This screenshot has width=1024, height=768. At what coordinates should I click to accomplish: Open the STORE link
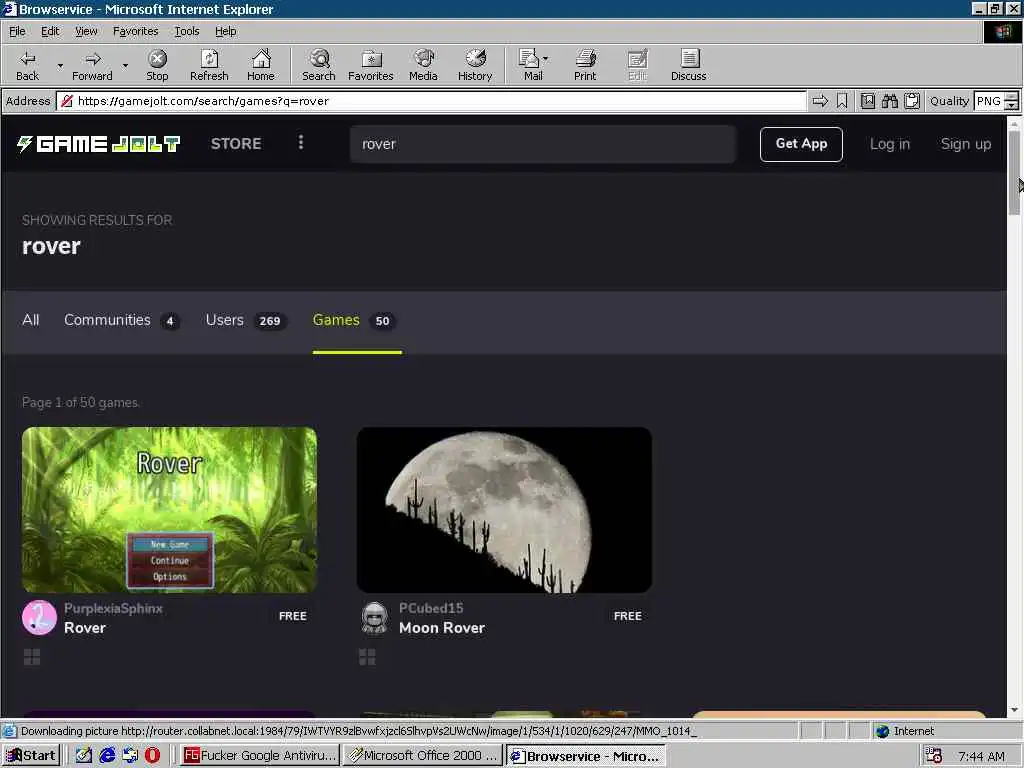pyautogui.click(x=236, y=144)
